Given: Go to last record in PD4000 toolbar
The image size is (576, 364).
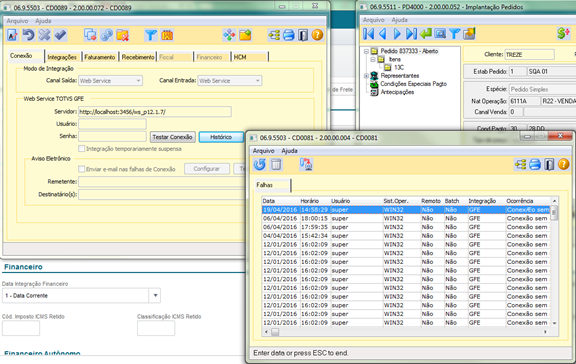Looking at the screenshot, I should [x=411, y=34].
